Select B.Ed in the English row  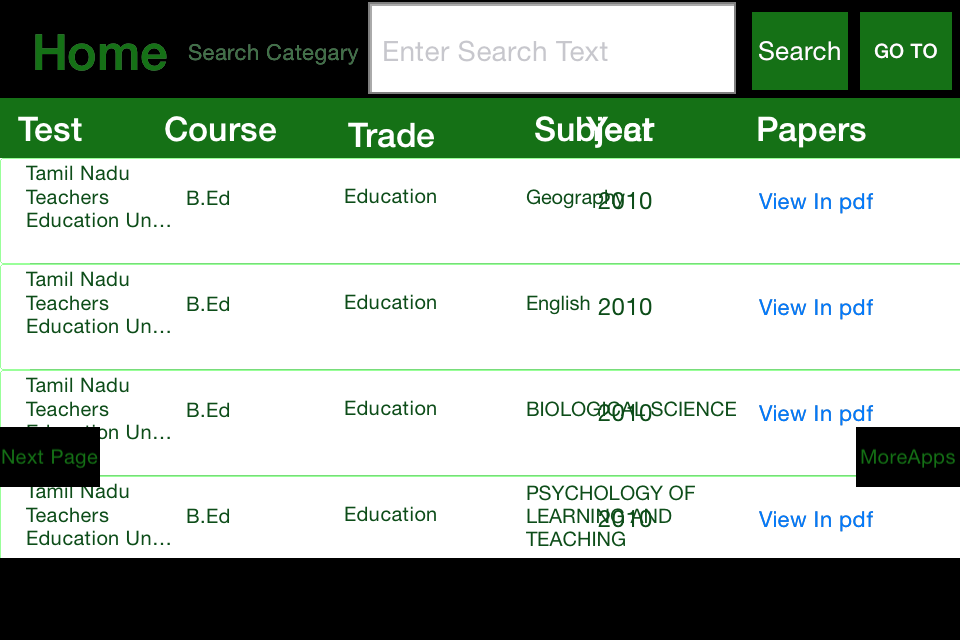[x=208, y=304]
